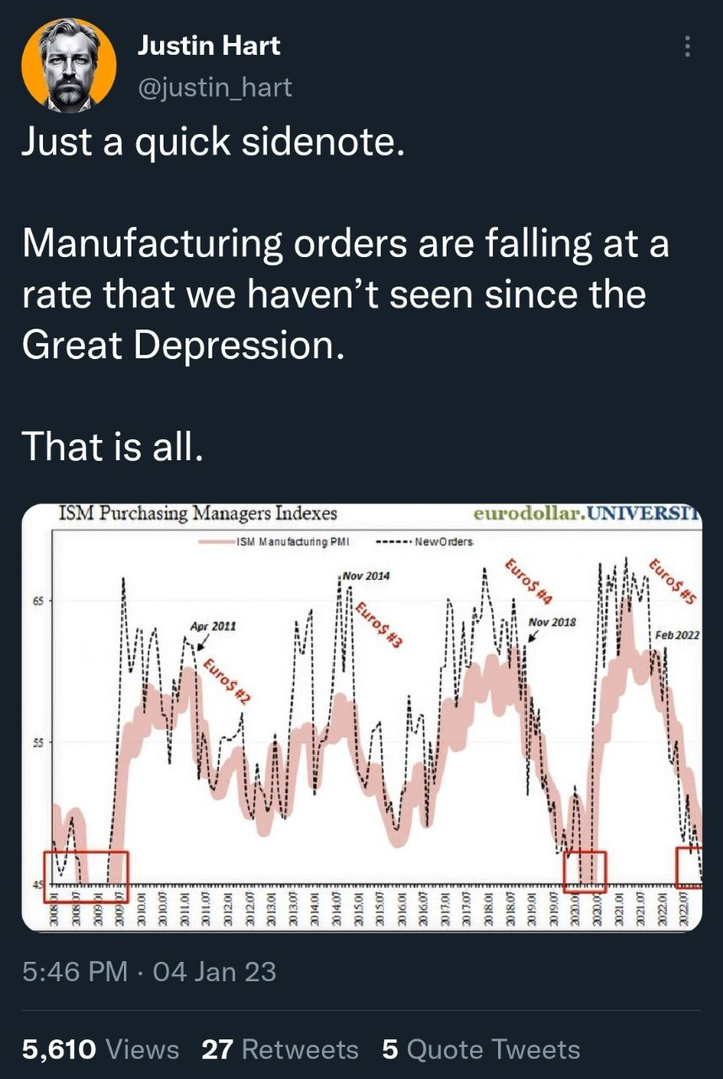The image size is (723, 1079).
Task: Click the 'That is all.' tweet text
Action: 113,445
